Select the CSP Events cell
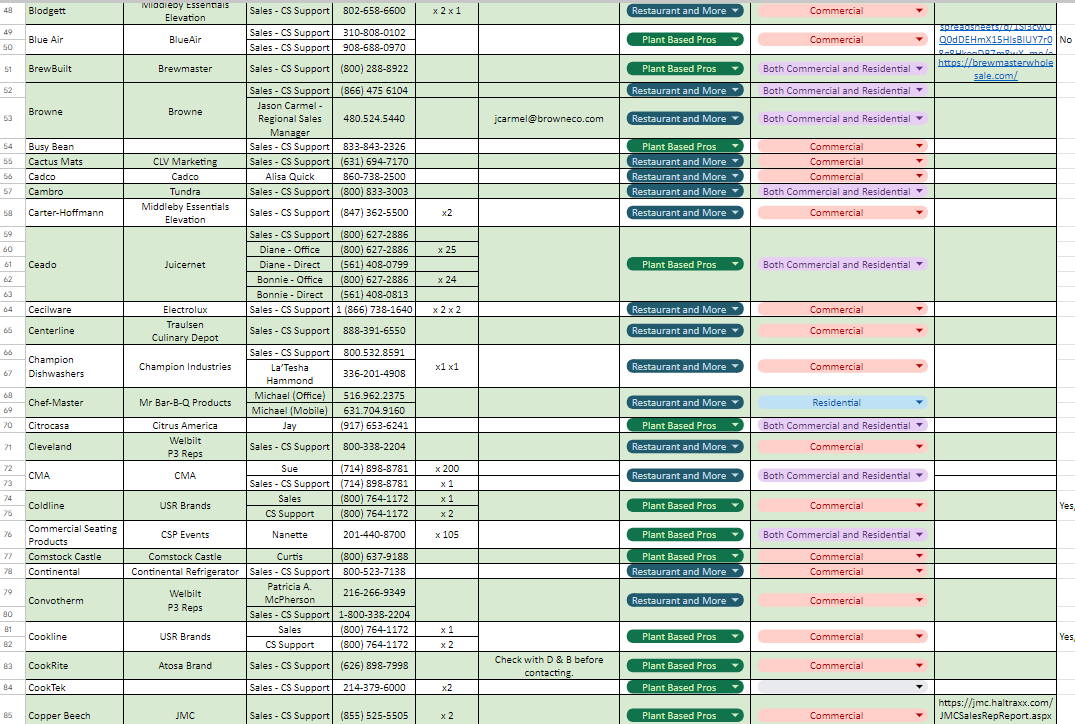1075x724 pixels. click(x=185, y=535)
